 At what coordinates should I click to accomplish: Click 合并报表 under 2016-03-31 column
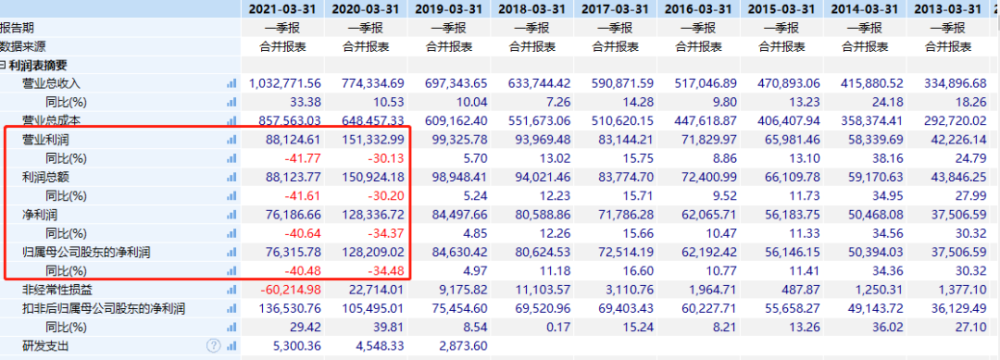pos(698,47)
